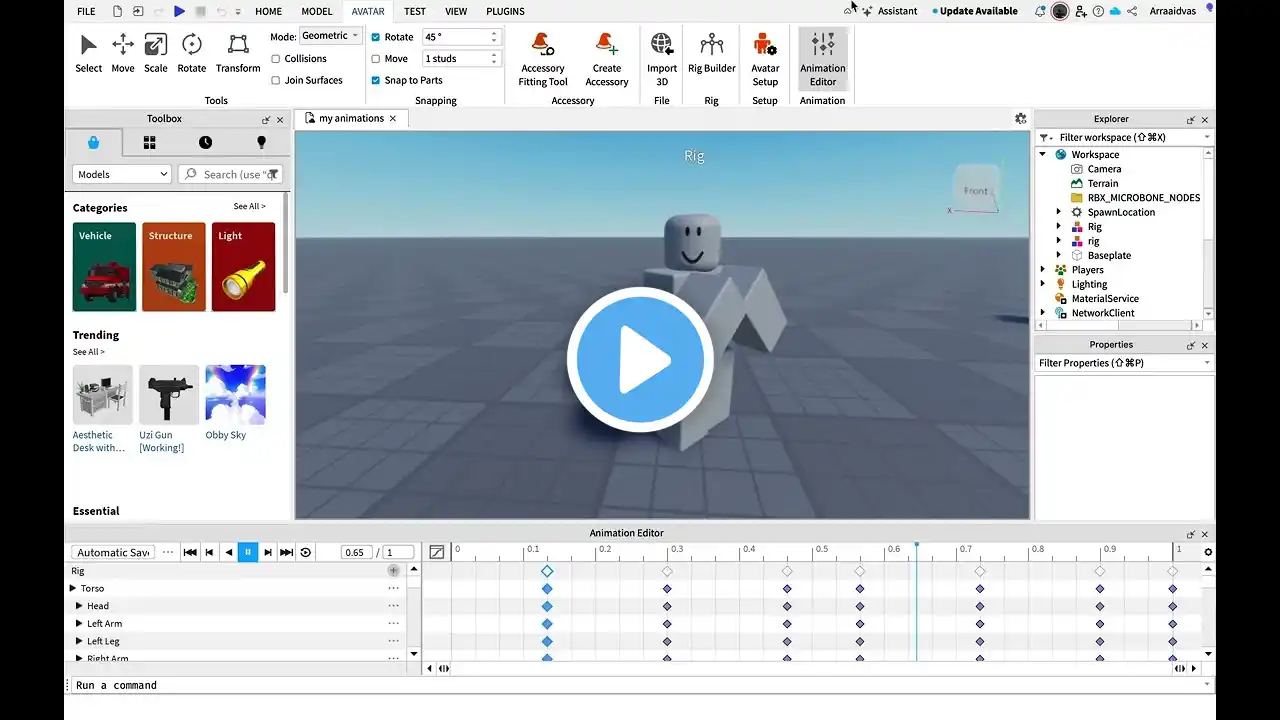Open Toolbox Recent clock tab
This screenshot has width=1280, height=720.
coord(205,142)
